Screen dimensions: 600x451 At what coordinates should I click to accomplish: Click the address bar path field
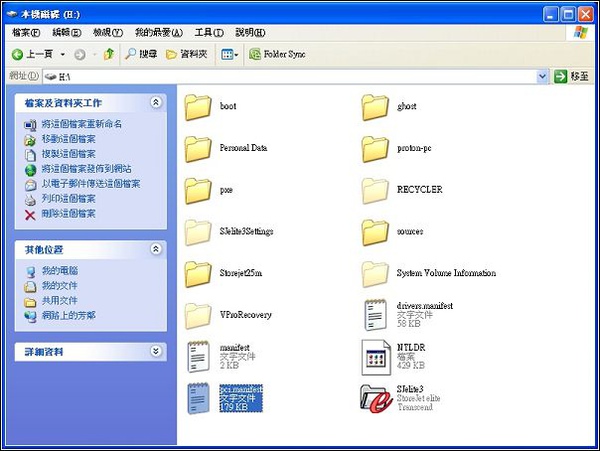click(290, 76)
